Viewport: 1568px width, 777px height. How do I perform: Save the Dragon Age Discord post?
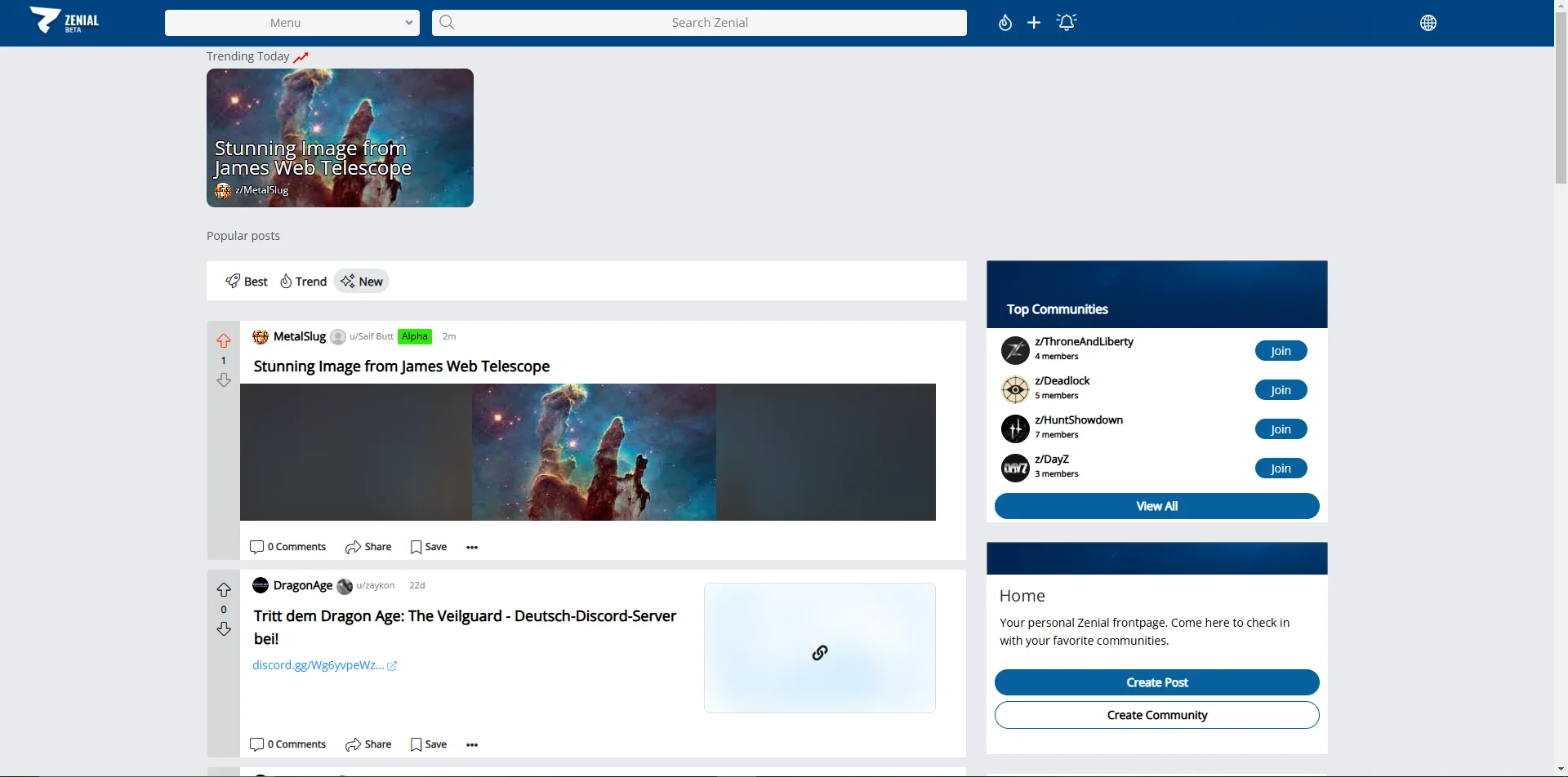pos(429,744)
